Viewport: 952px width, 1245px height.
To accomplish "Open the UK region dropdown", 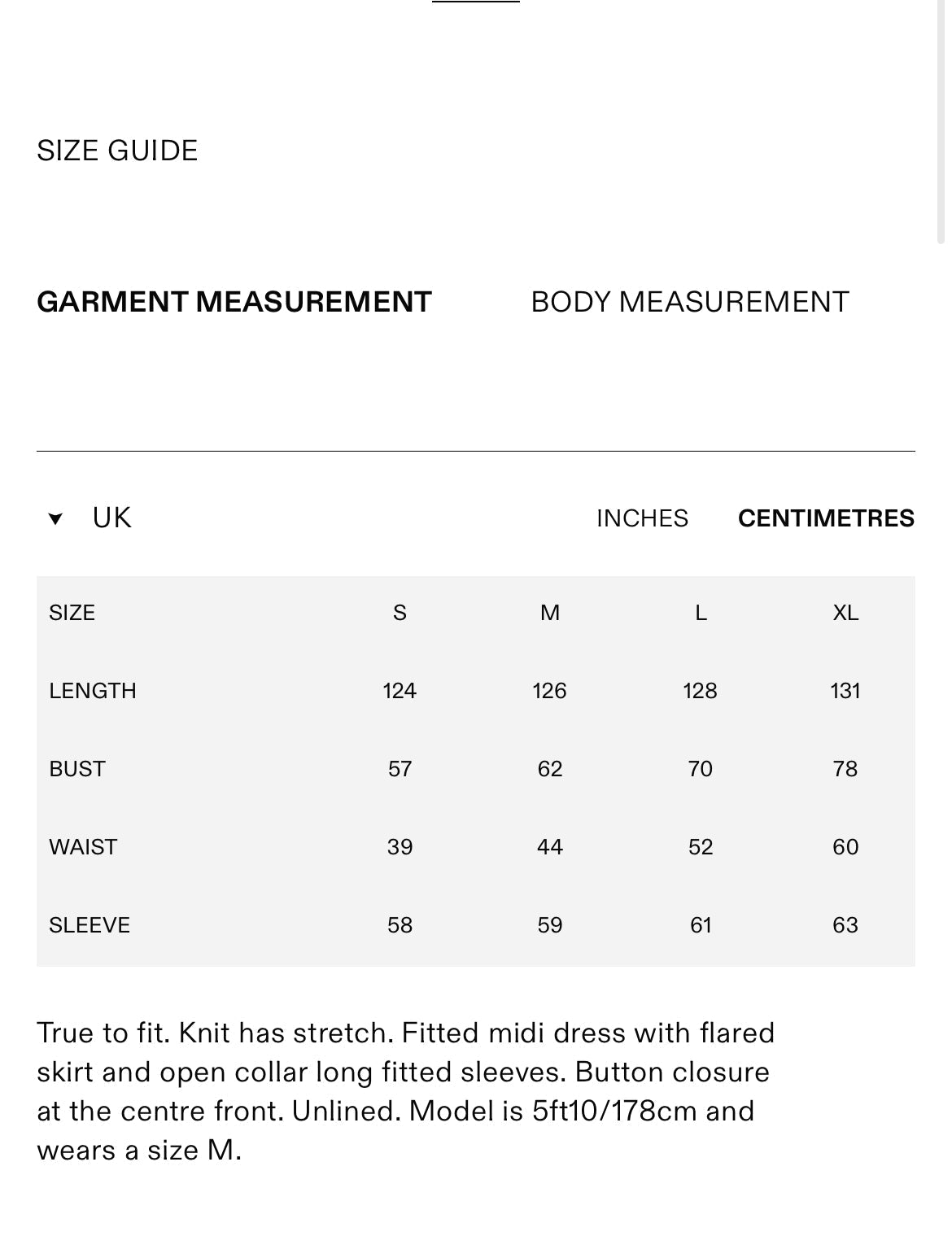I will (x=111, y=518).
